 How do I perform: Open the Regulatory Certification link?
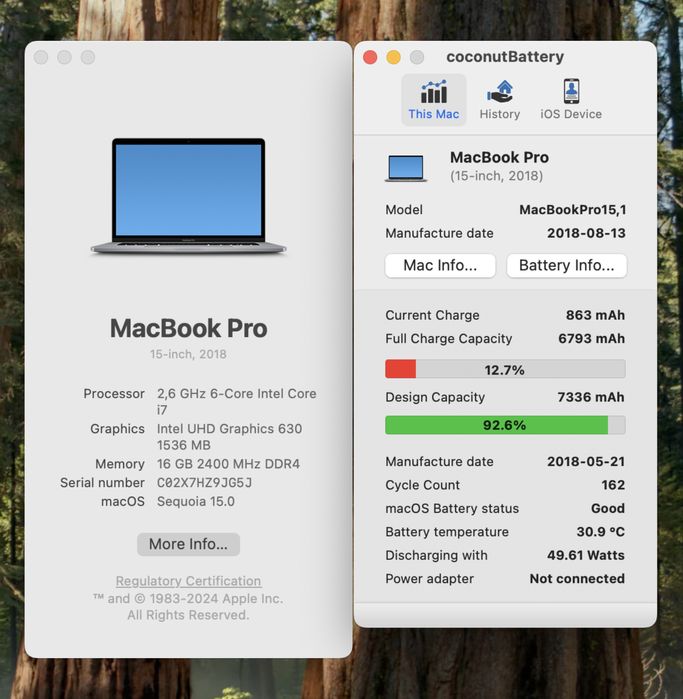[x=188, y=581]
